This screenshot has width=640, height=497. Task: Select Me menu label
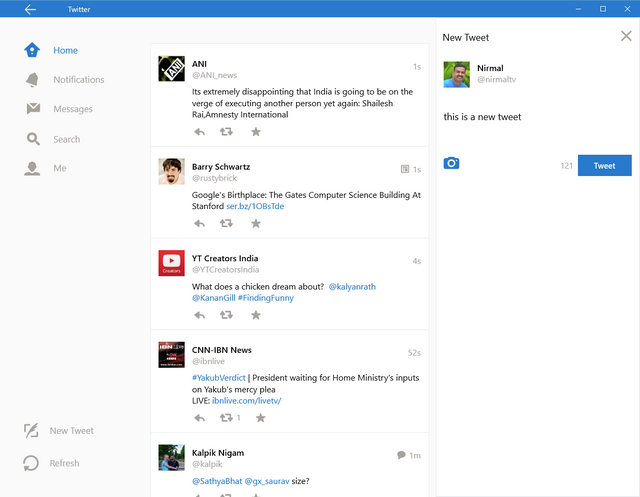(60, 168)
